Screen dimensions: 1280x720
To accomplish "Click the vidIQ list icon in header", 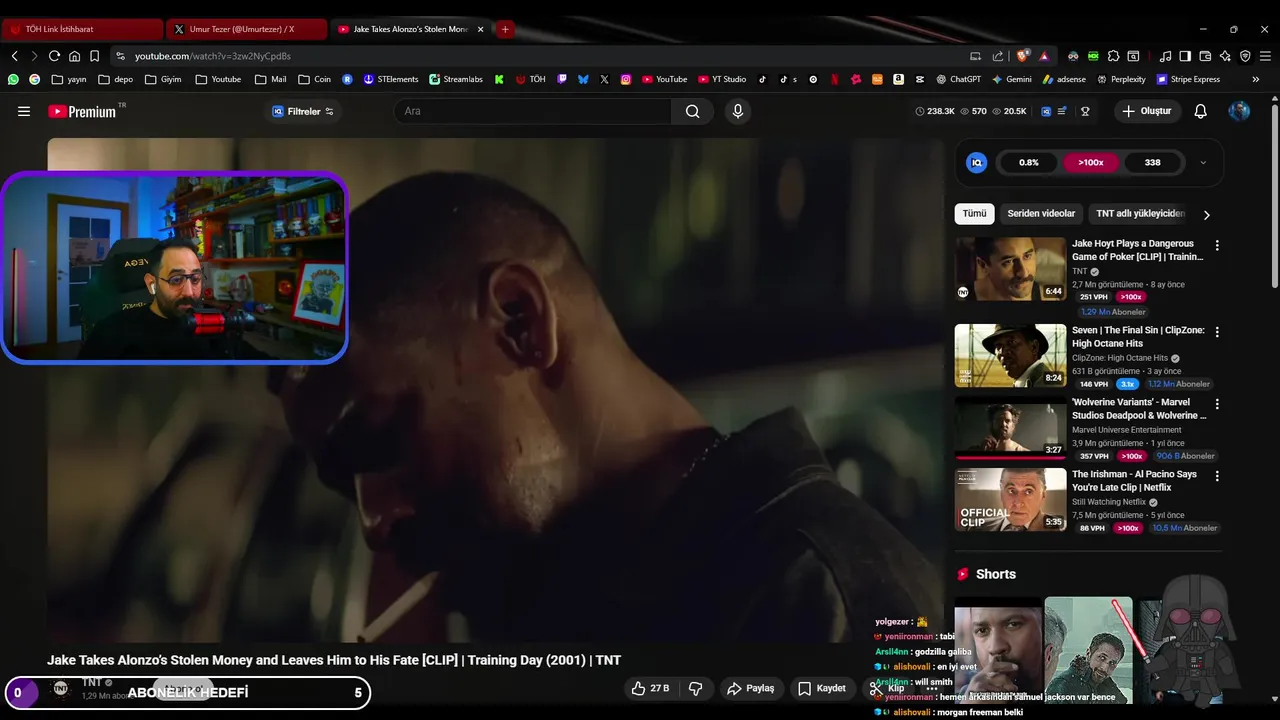I will (x=1062, y=111).
